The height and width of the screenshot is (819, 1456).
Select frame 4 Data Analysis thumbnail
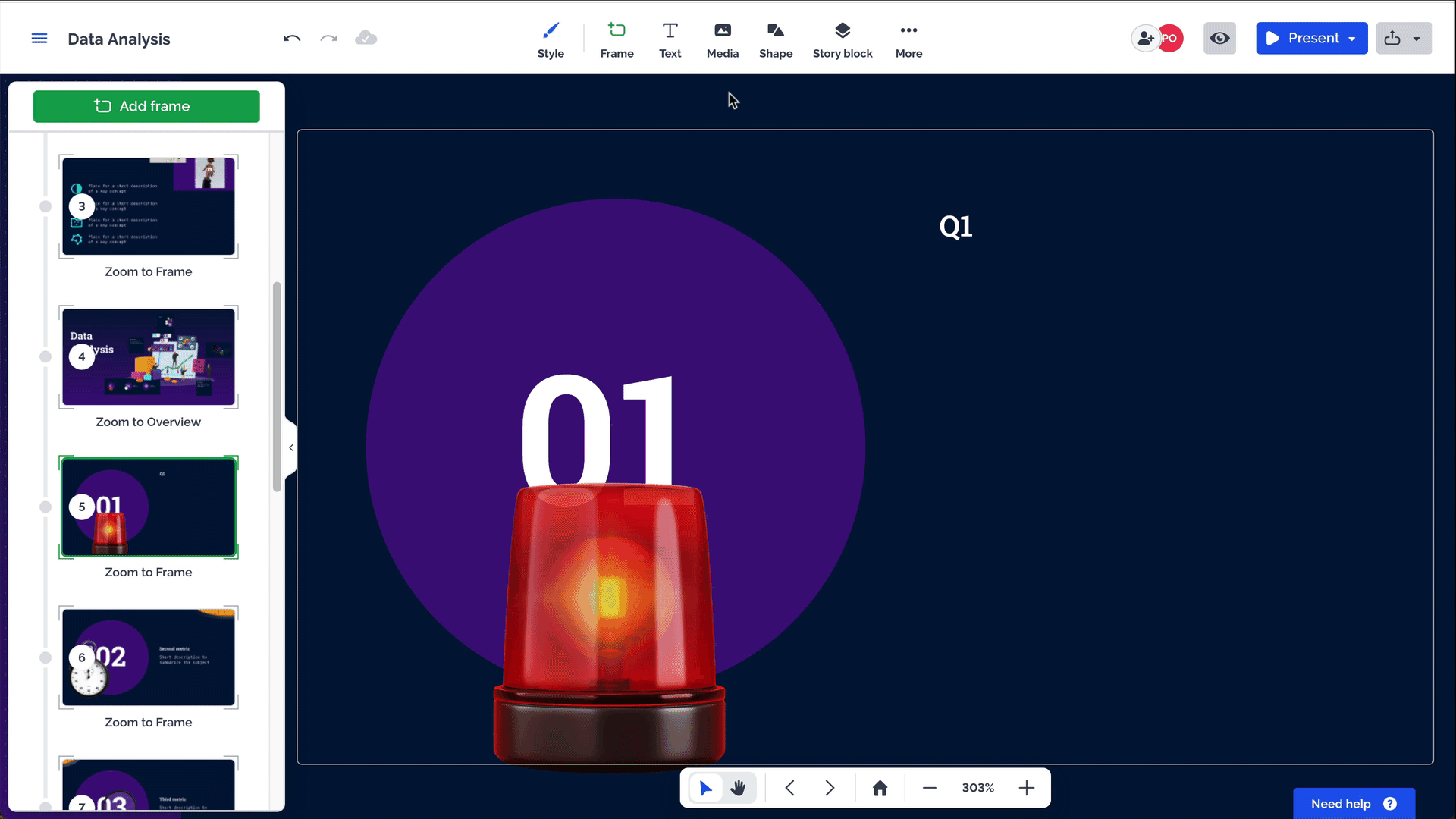coord(149,356)
